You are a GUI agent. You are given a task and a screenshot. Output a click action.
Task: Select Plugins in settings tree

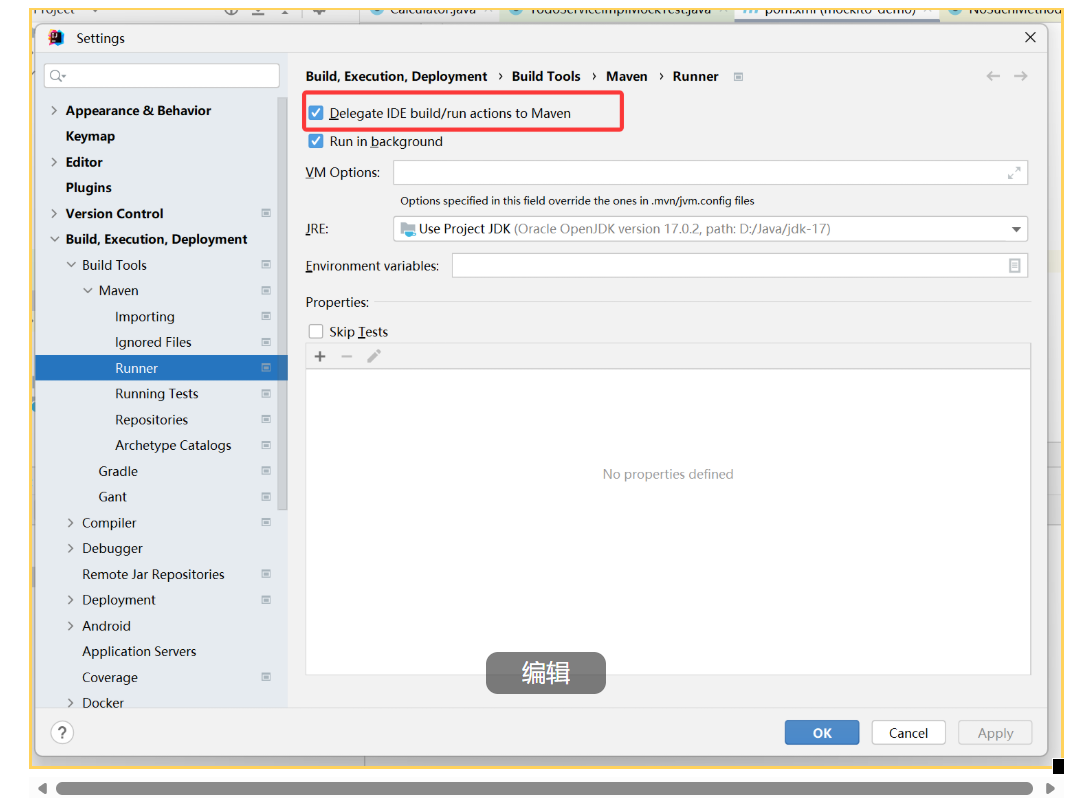[89, 187]
